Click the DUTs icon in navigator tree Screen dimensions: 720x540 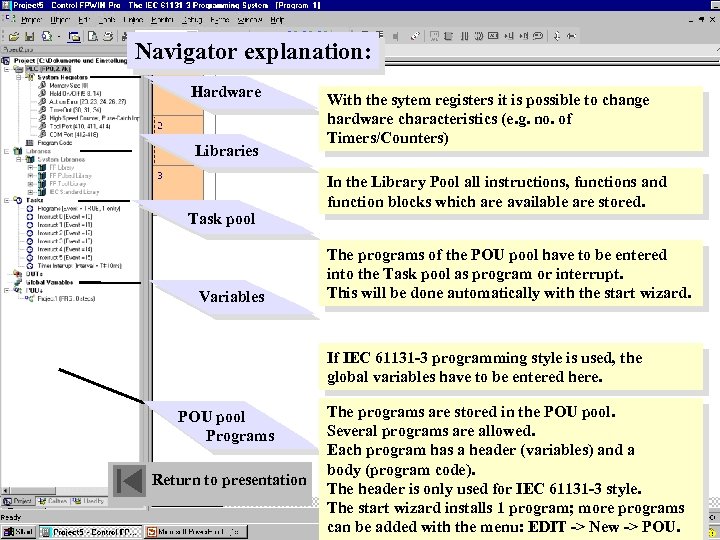click(x=18, y=274)
